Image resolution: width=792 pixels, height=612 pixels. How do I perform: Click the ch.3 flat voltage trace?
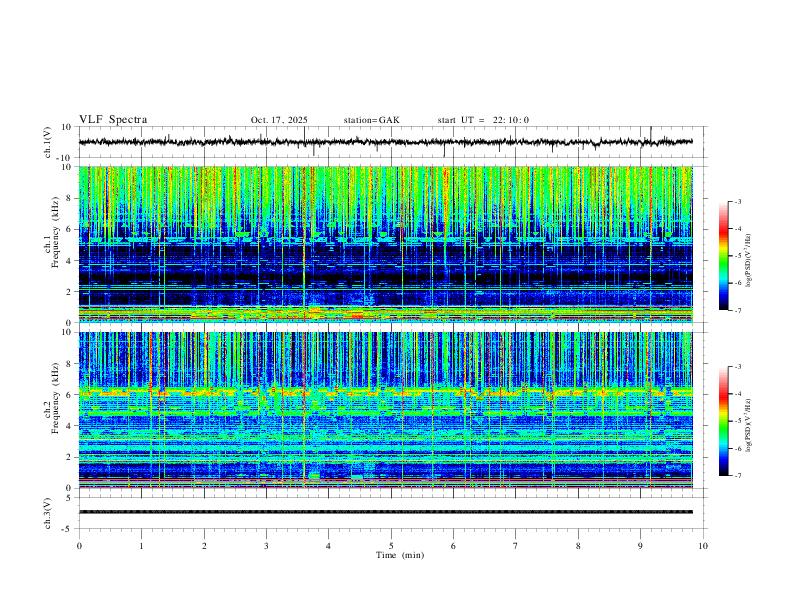(386, 512)
